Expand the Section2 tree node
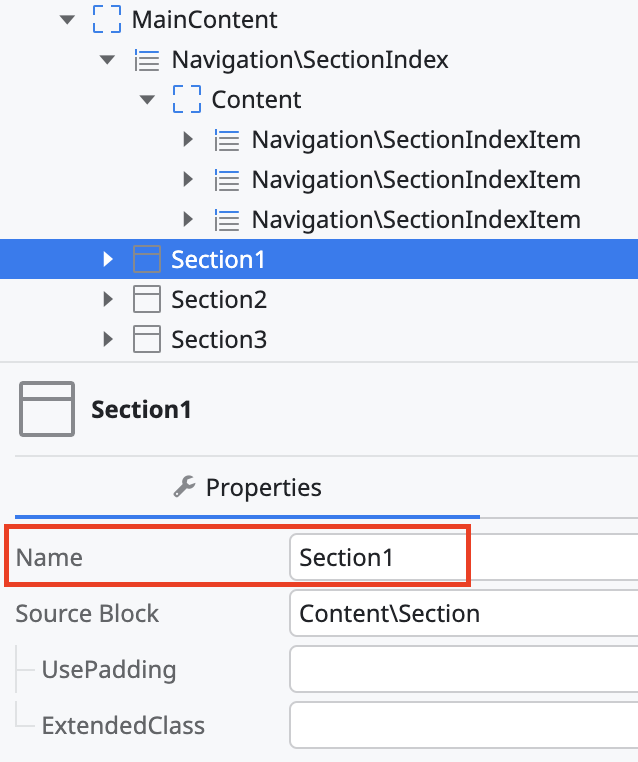Image resolution: width=638 pixels, height=762 pixels. 108,300
